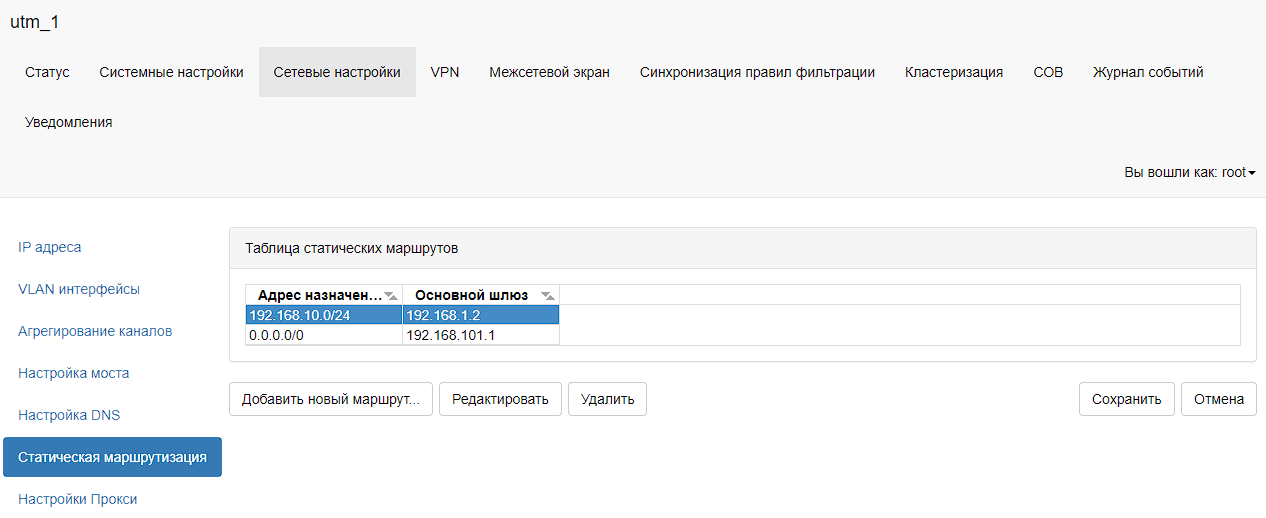Open the root user dropdown menu
The width and height of the screenshot is (1266, 518).
1189,172
